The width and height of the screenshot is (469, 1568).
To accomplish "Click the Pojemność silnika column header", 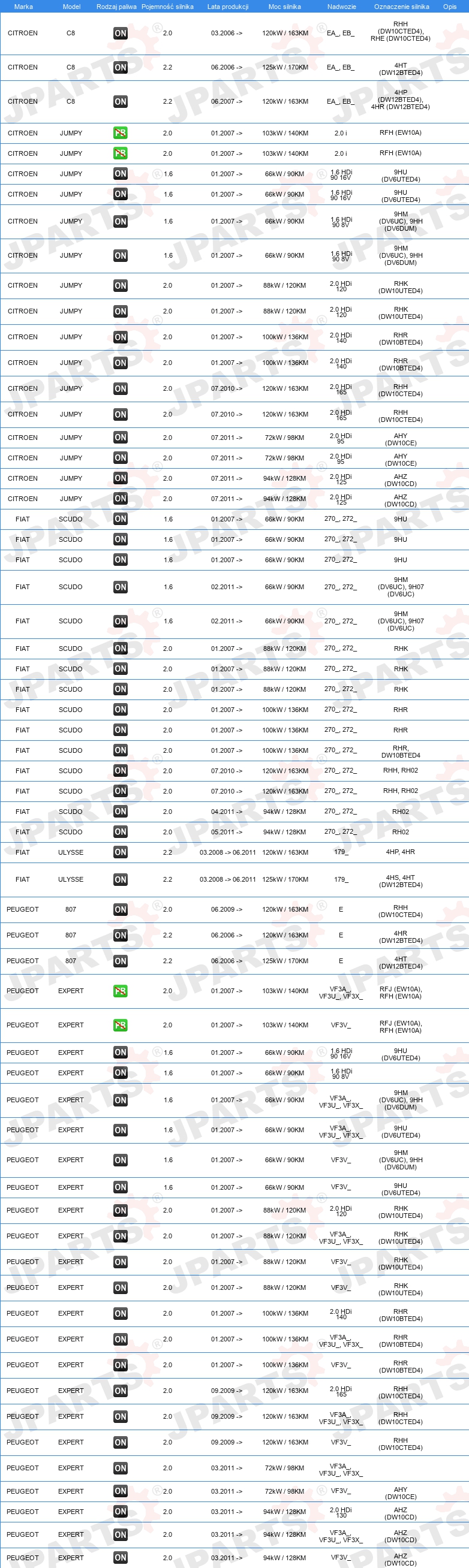I will (167, 7).
